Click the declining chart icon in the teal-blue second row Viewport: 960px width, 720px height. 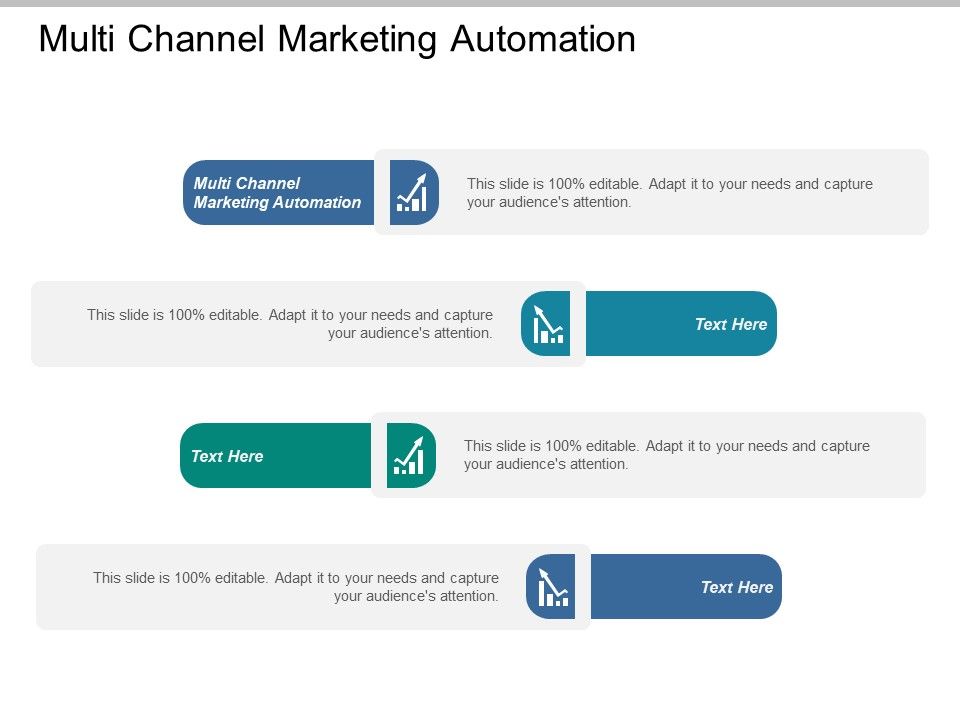[x=547, y=324]
